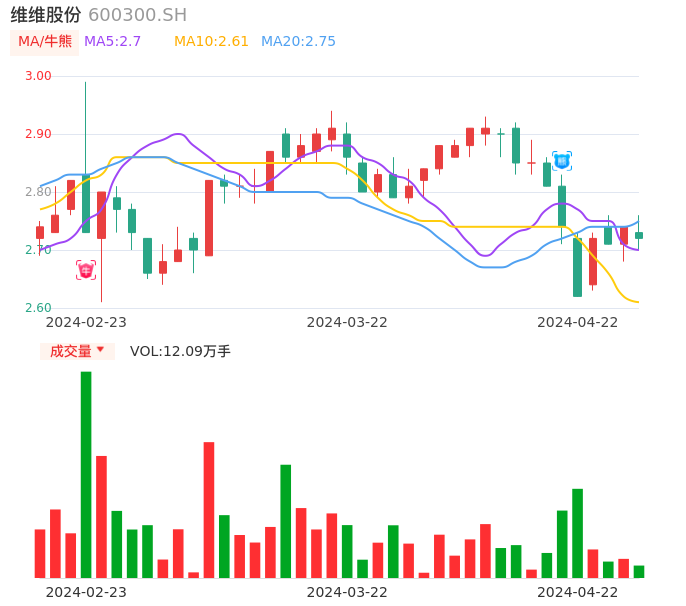Screen dimensions: 686x606
Task: Click the 2024-04-22 date under the candlestick chart
Action: click(x=578, y=322)
